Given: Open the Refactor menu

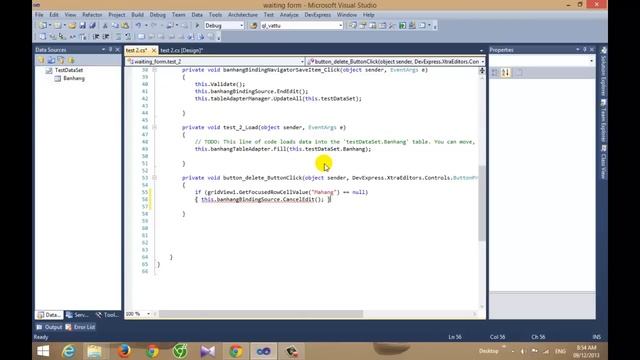Looking at the screenshot, I should [x=92, y=15].
